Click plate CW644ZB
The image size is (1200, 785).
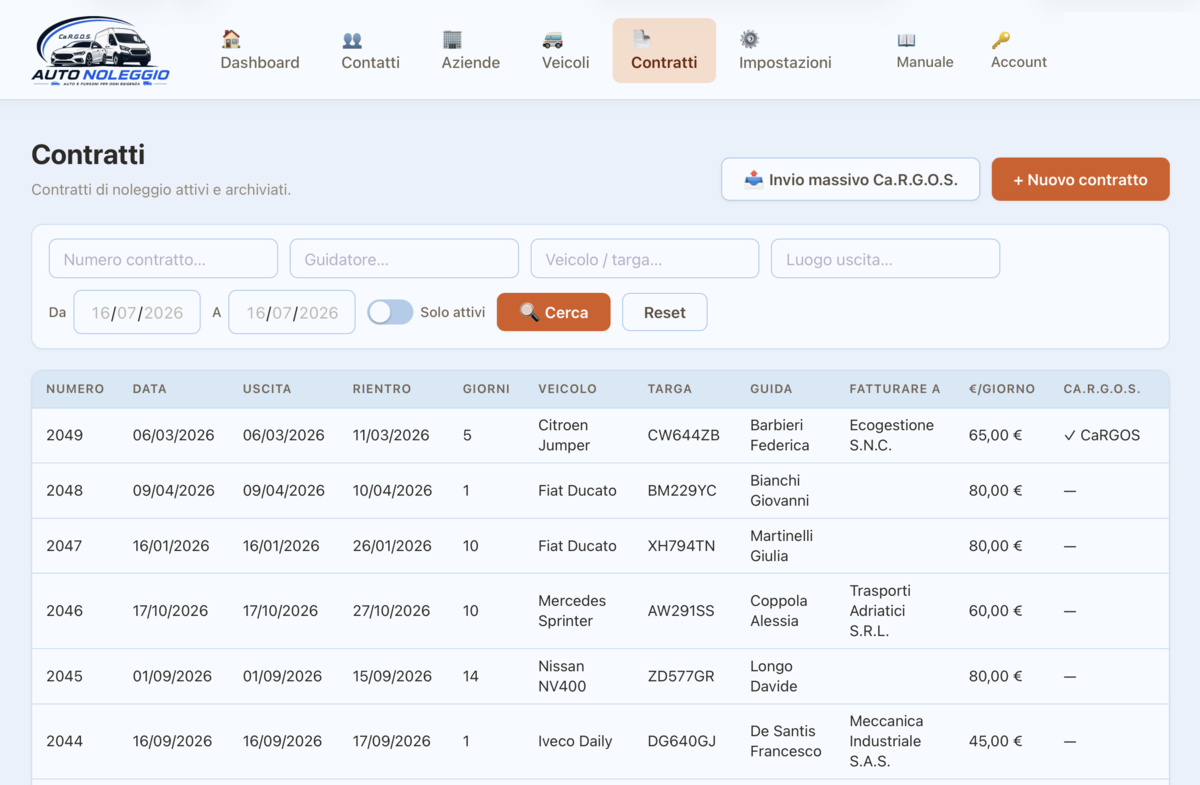point(684,436)
